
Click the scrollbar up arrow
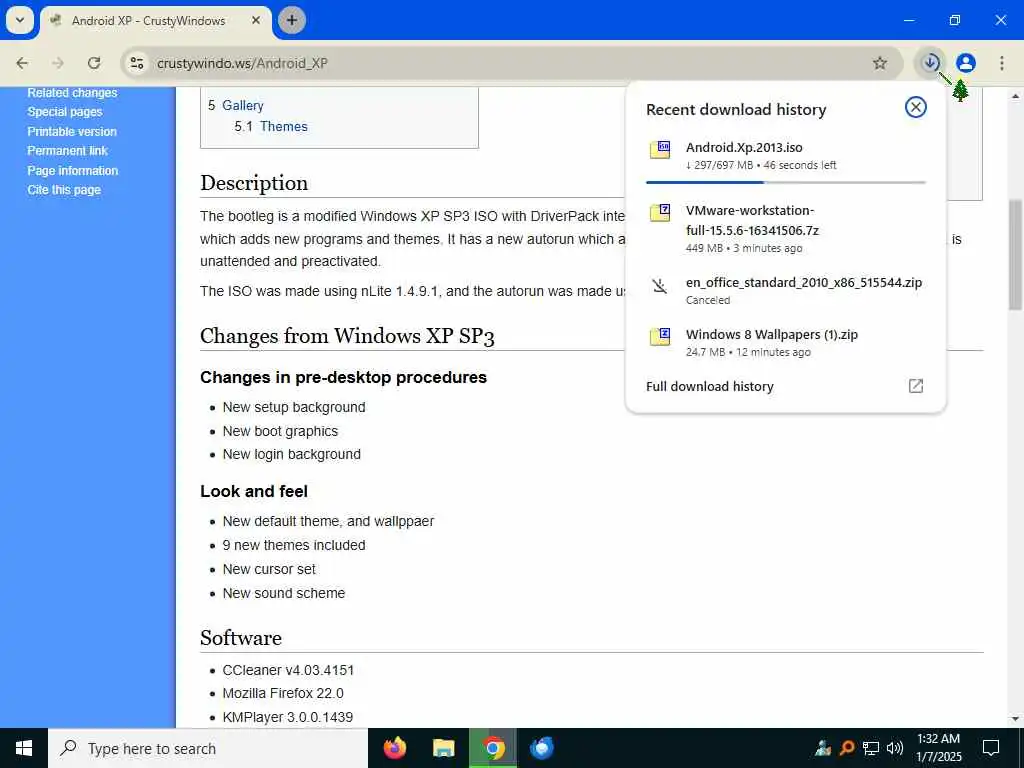[x=1016, y=96]
